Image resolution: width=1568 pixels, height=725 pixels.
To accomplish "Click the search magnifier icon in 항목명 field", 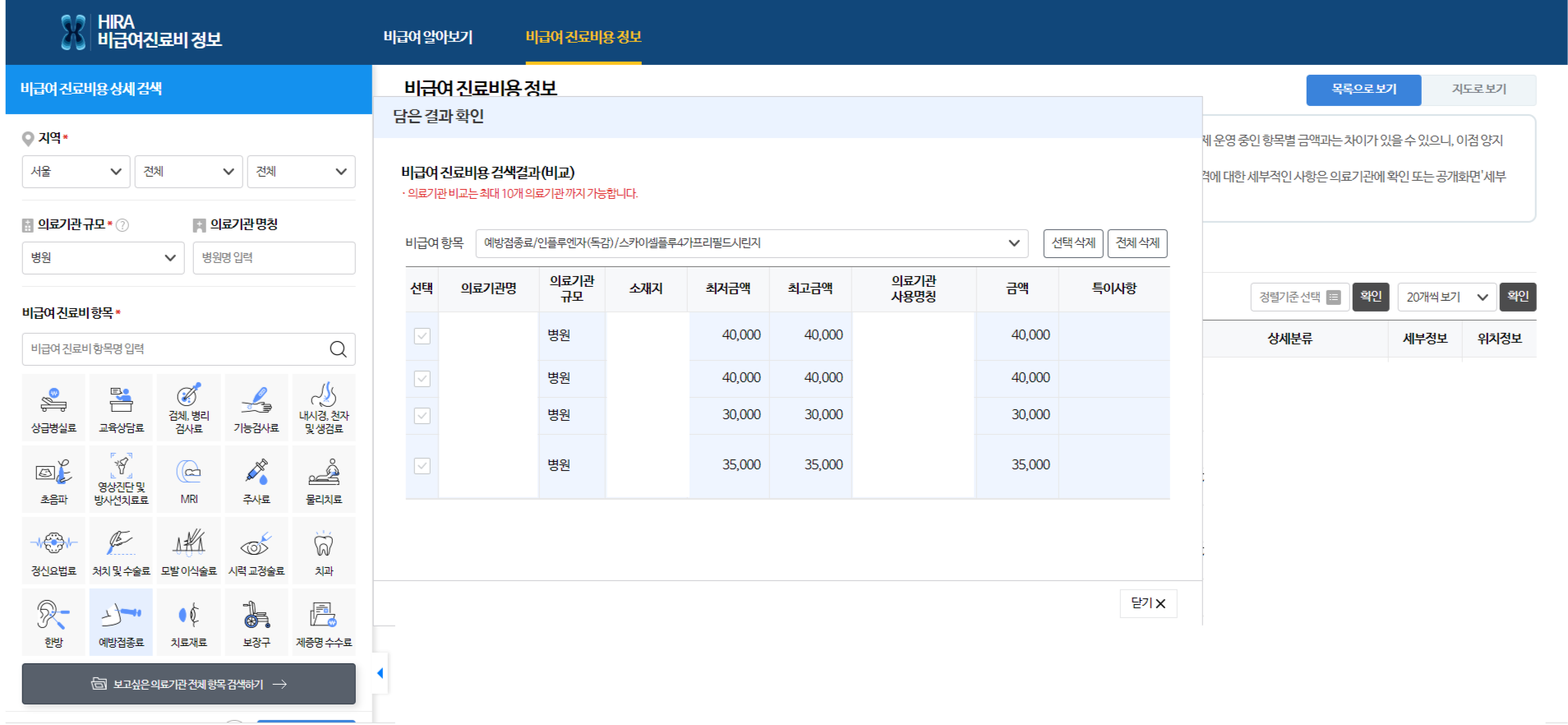I will tap(338, 349).
